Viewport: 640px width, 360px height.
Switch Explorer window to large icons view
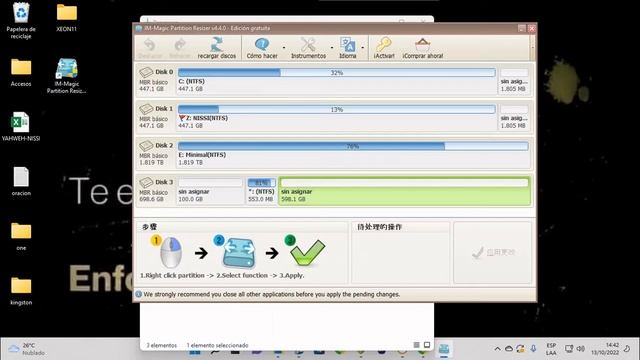tap(427, 345)
